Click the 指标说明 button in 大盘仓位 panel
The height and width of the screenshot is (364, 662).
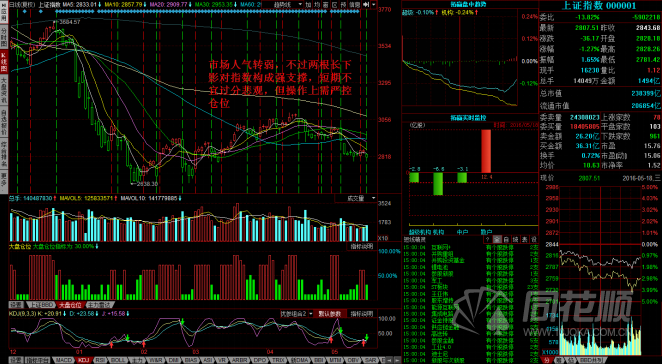361,246
